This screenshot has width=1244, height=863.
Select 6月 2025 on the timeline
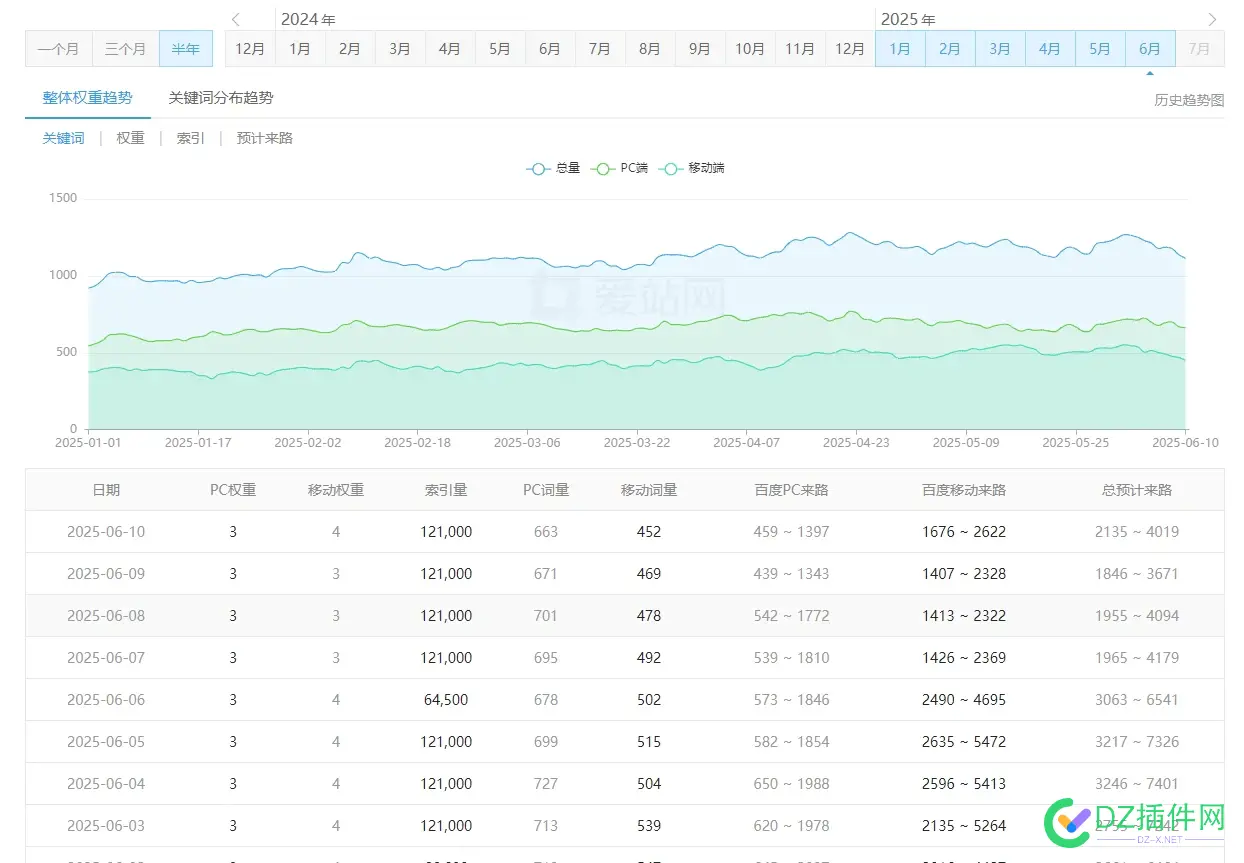(1150, 48)
